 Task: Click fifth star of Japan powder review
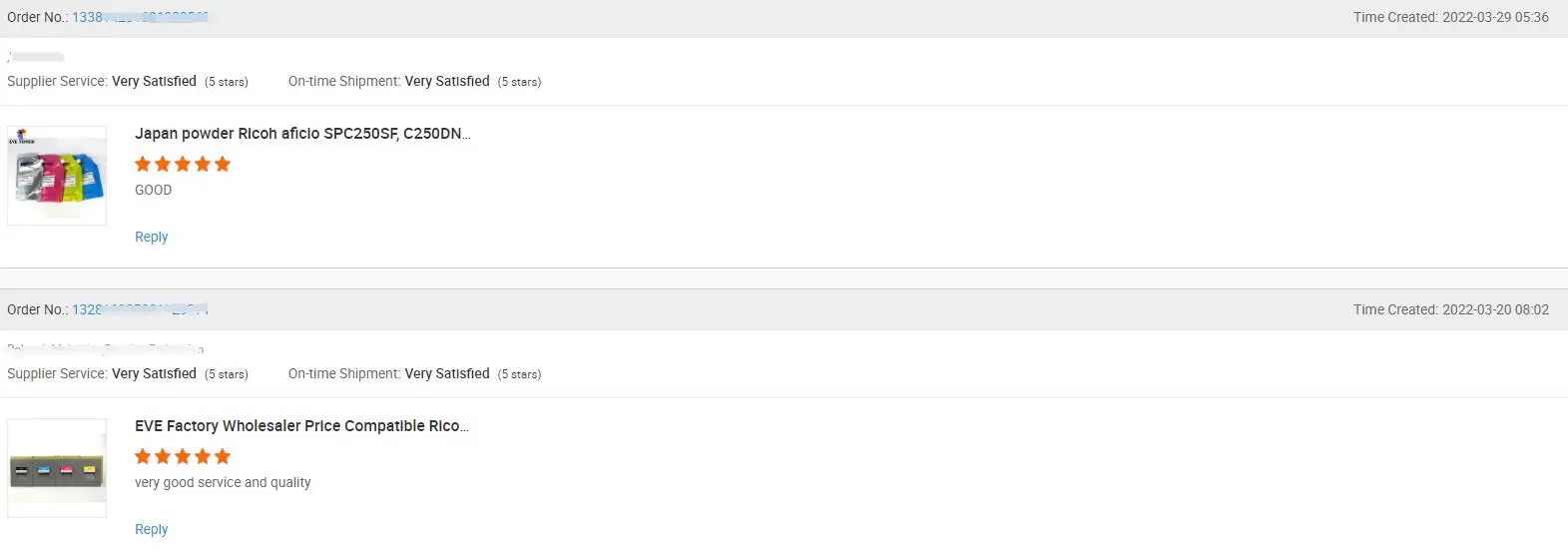pyautogui.click(x=223, y=164)
